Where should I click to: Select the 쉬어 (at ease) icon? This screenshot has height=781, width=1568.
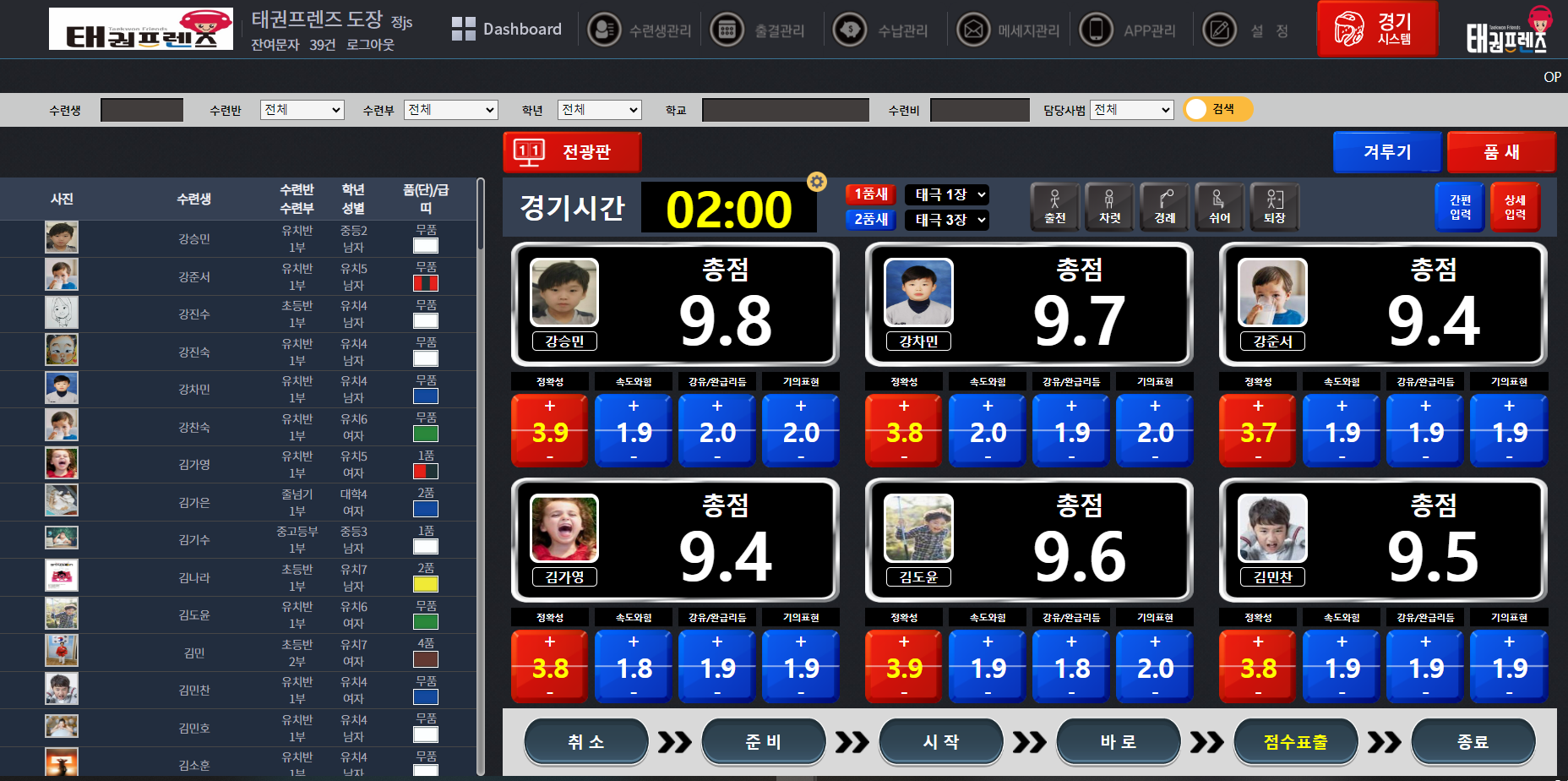[x=1219, y=206]
